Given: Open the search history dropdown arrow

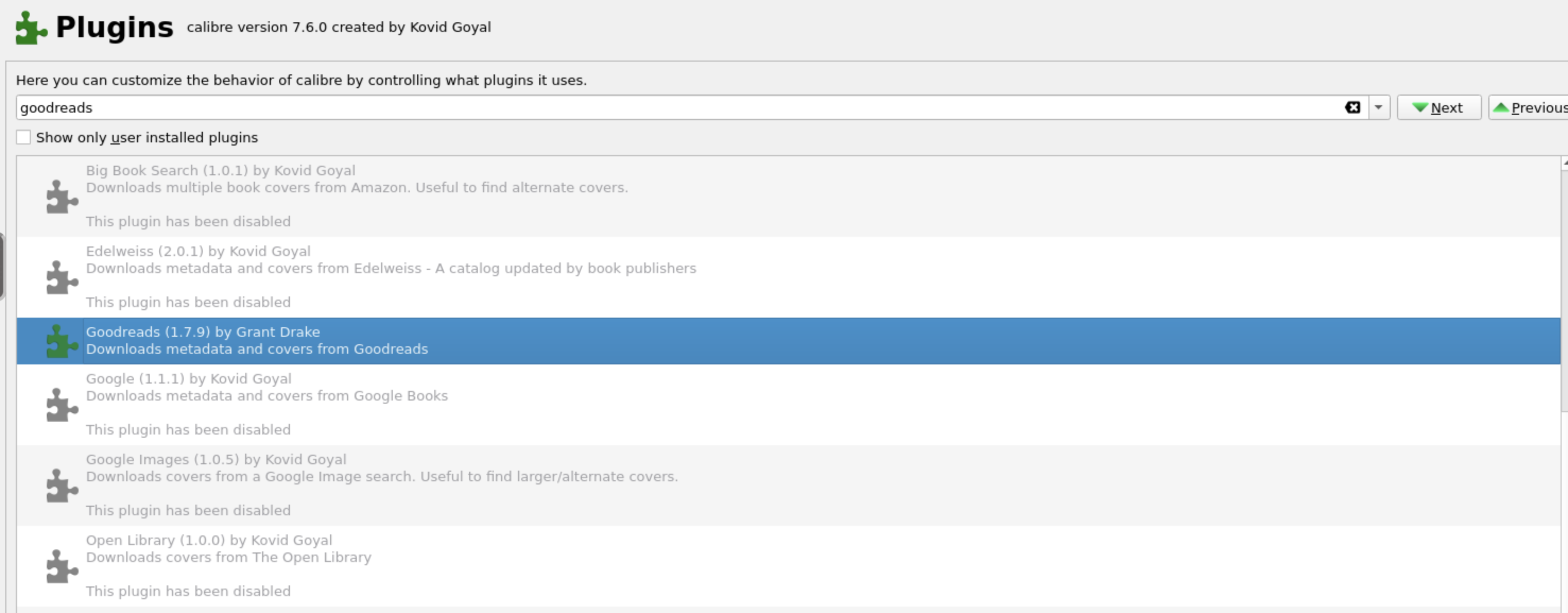Looking at the screenshot, I should coord(1378,108).
